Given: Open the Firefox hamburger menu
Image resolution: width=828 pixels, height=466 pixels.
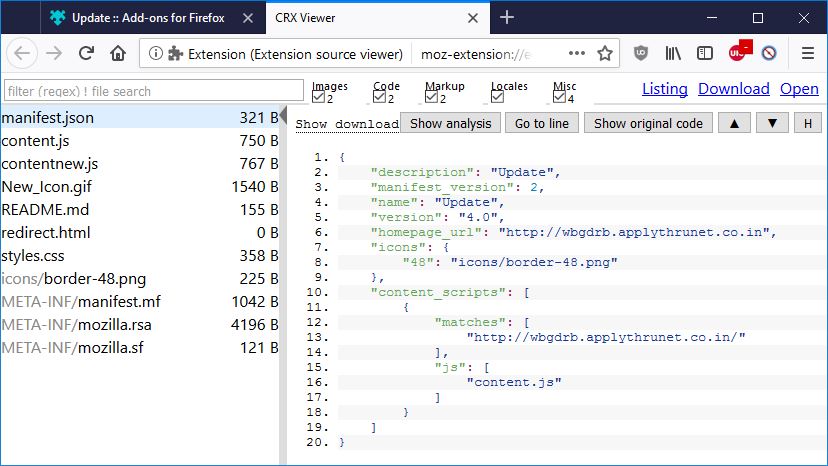Looking at the screenshot, I should coord(808,54).
